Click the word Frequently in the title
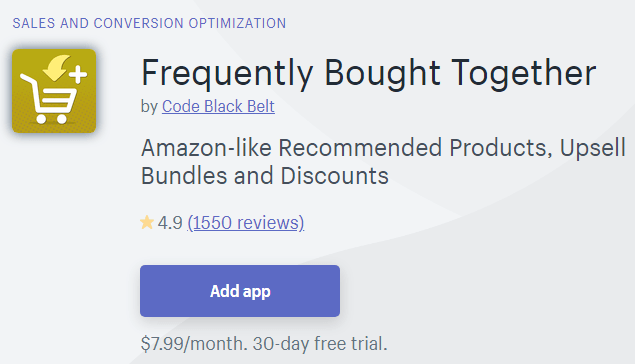The height and width of the screenshot is (364, 635). pos(227,74)
